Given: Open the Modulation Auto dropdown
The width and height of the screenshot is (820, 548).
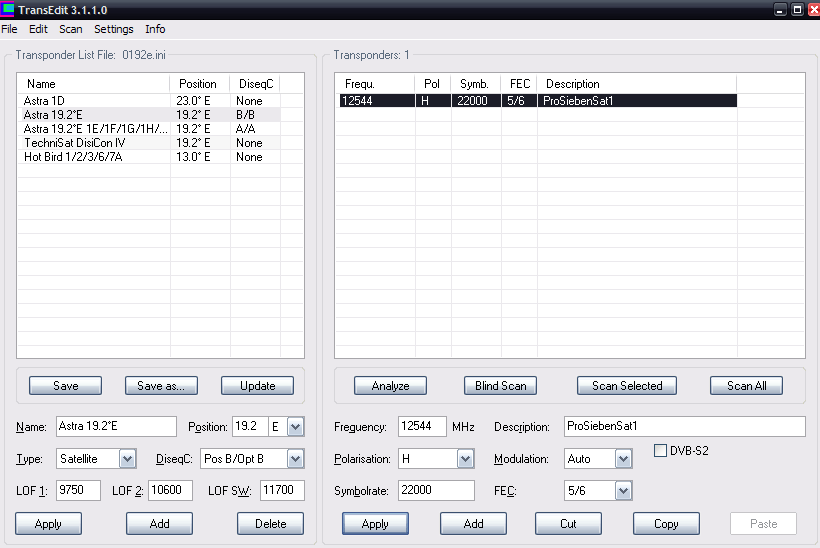Looking at the screenshot, I should (x=623, y=459).
